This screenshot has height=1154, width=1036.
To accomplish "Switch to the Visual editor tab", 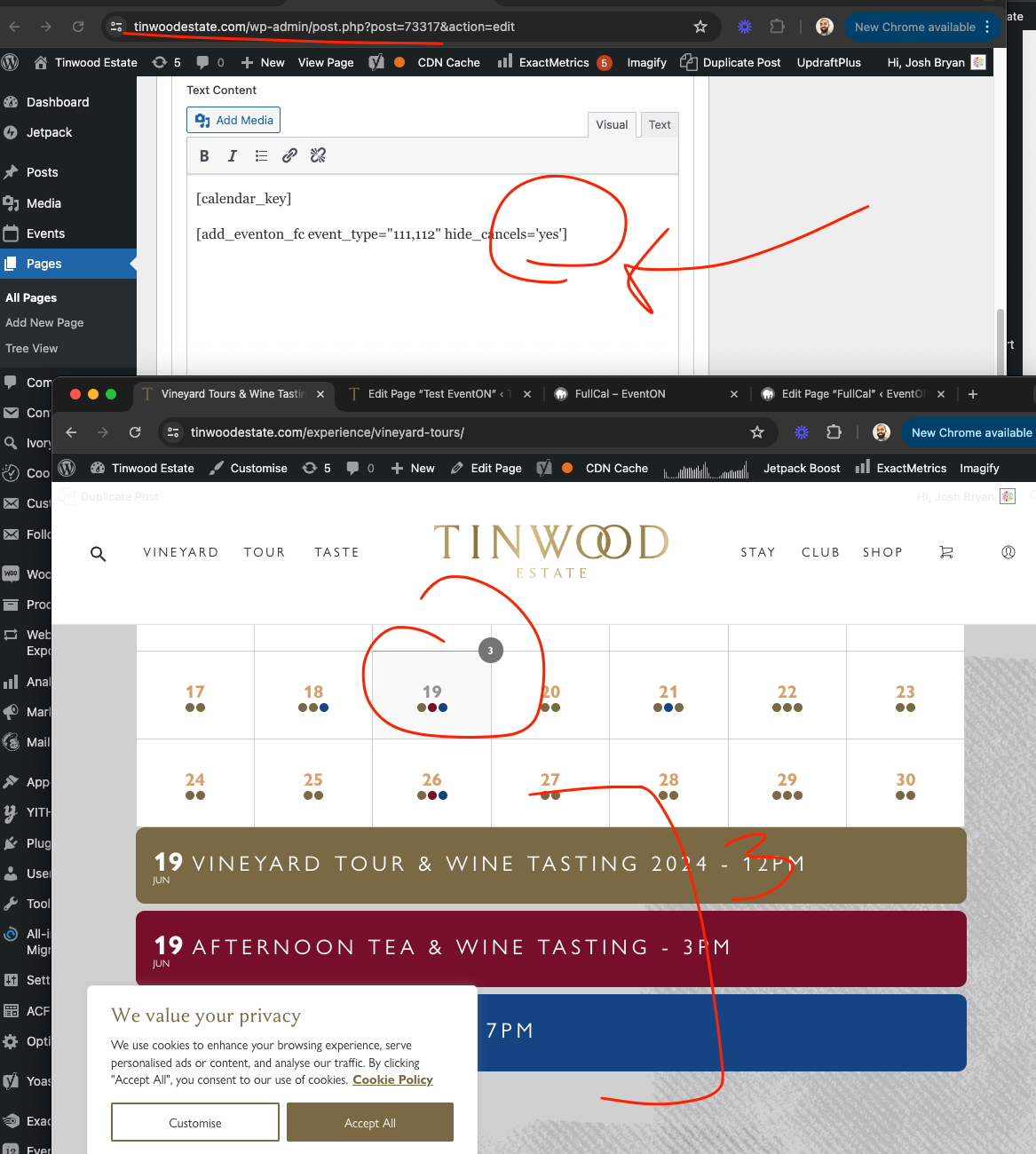I will pos(612,124).
